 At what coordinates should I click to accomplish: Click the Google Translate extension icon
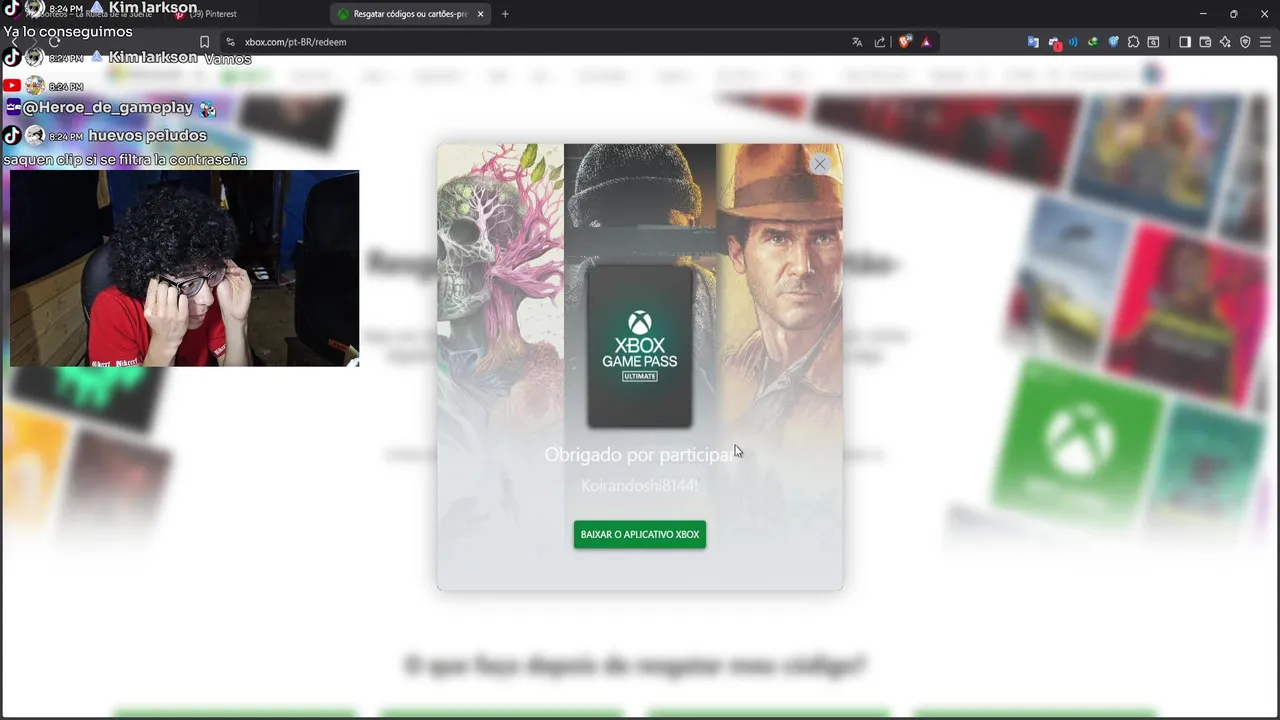click(x=1033, y=42)
